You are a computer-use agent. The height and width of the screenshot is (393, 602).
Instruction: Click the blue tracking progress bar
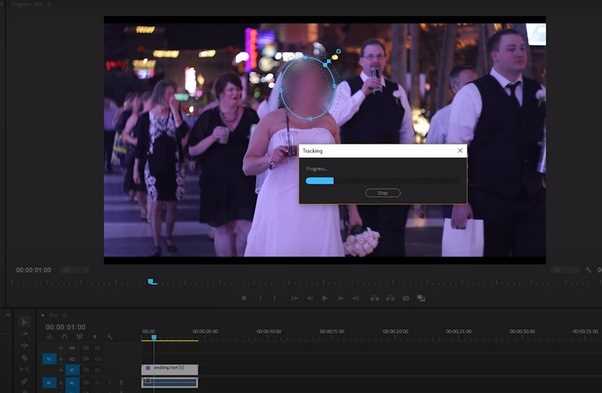click(320, 181)
